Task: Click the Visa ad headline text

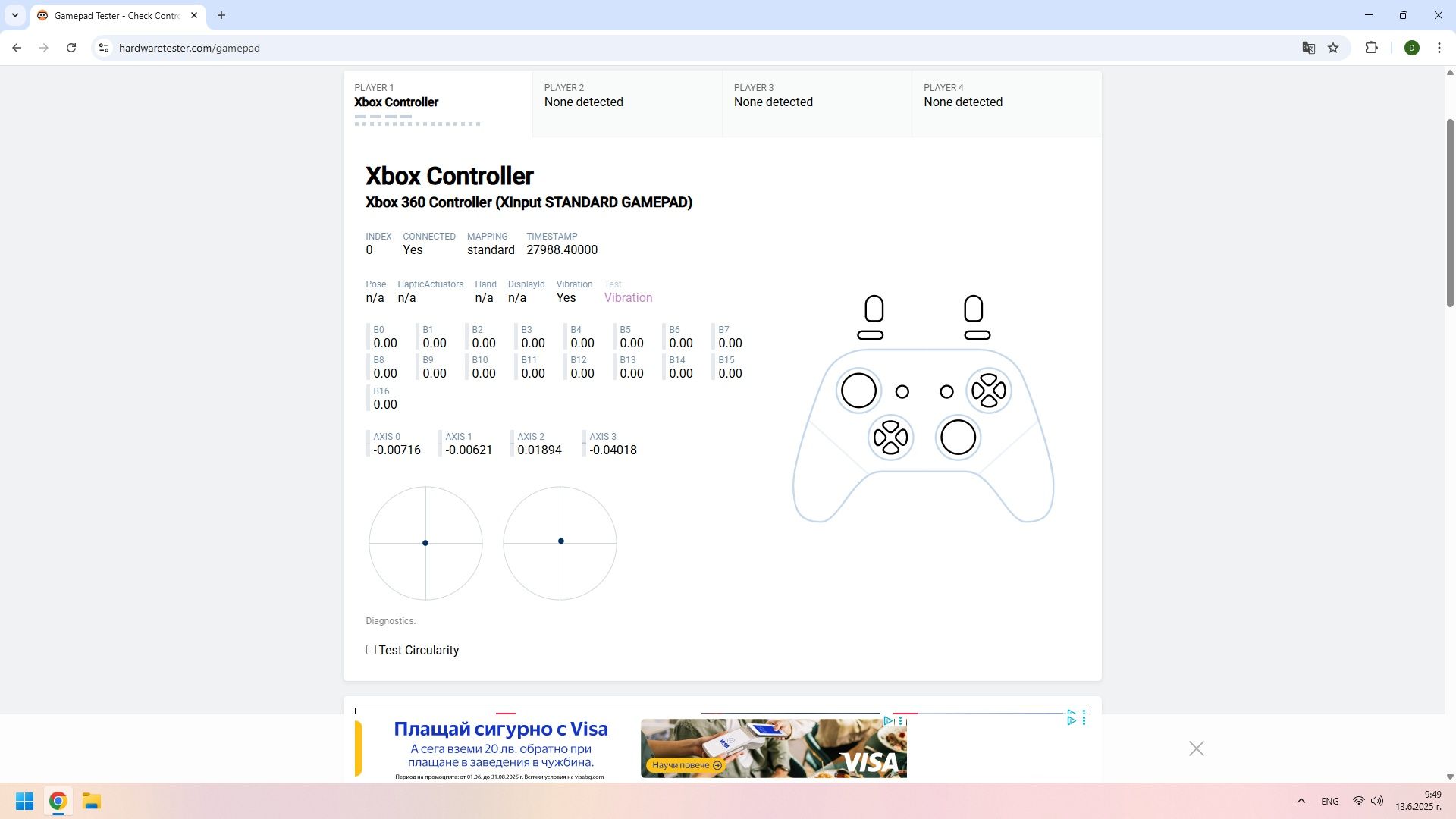Action: point(500,730)
